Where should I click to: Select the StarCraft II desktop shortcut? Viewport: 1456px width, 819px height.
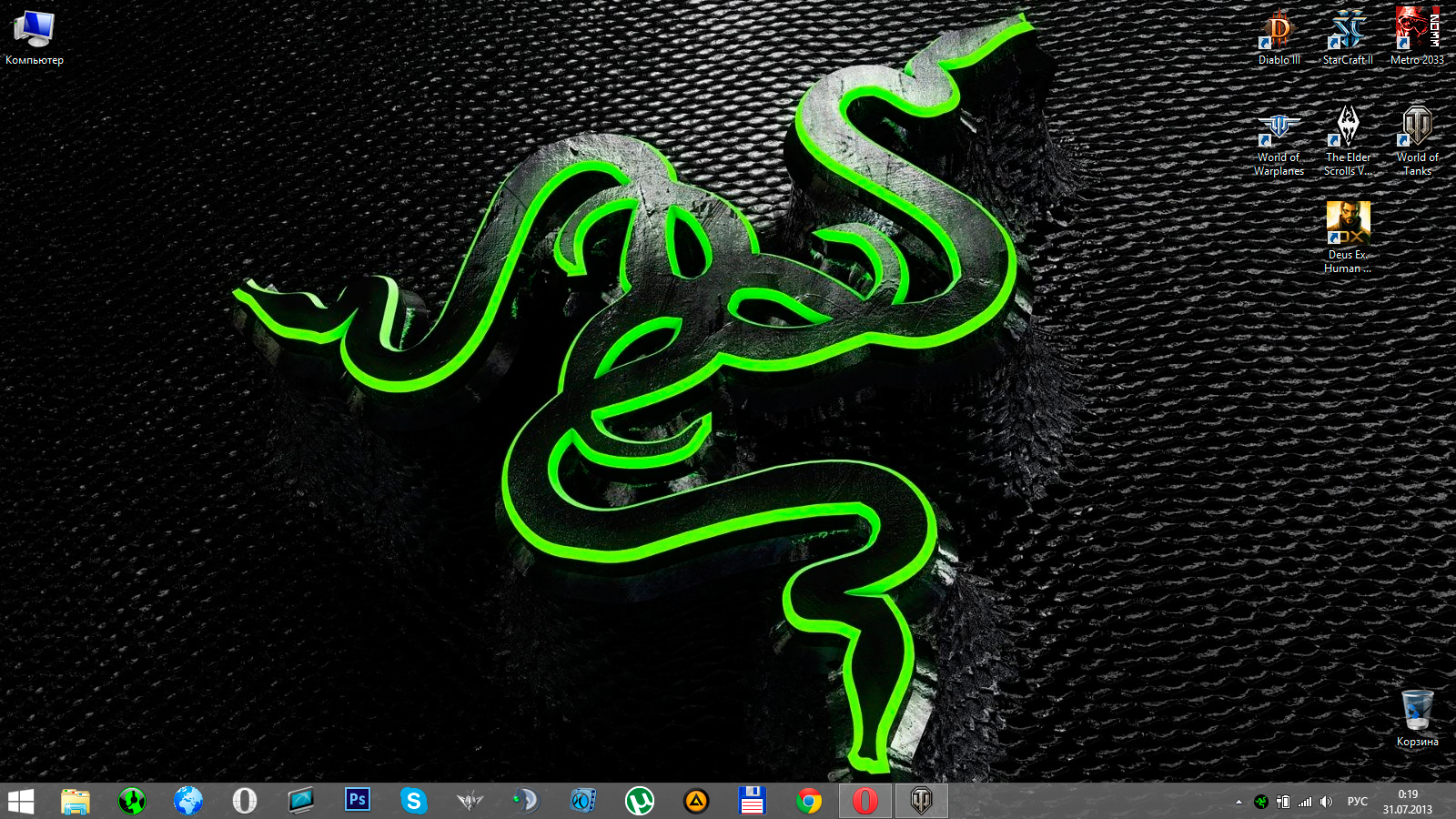click(x=1348, y=38)
